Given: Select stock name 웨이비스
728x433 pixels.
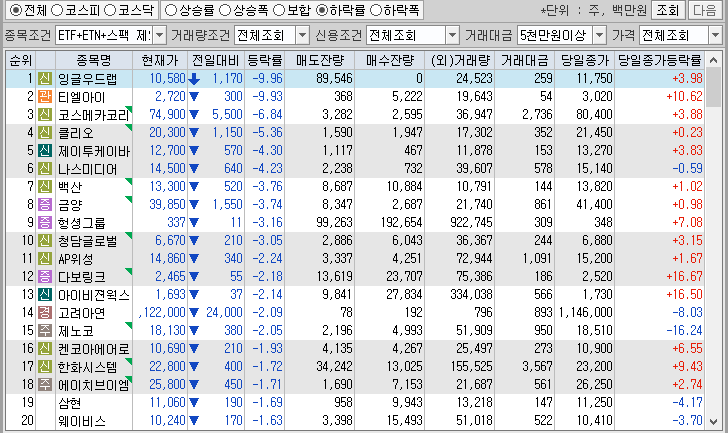Looking at the screenshot, I should tap(82, 421).
